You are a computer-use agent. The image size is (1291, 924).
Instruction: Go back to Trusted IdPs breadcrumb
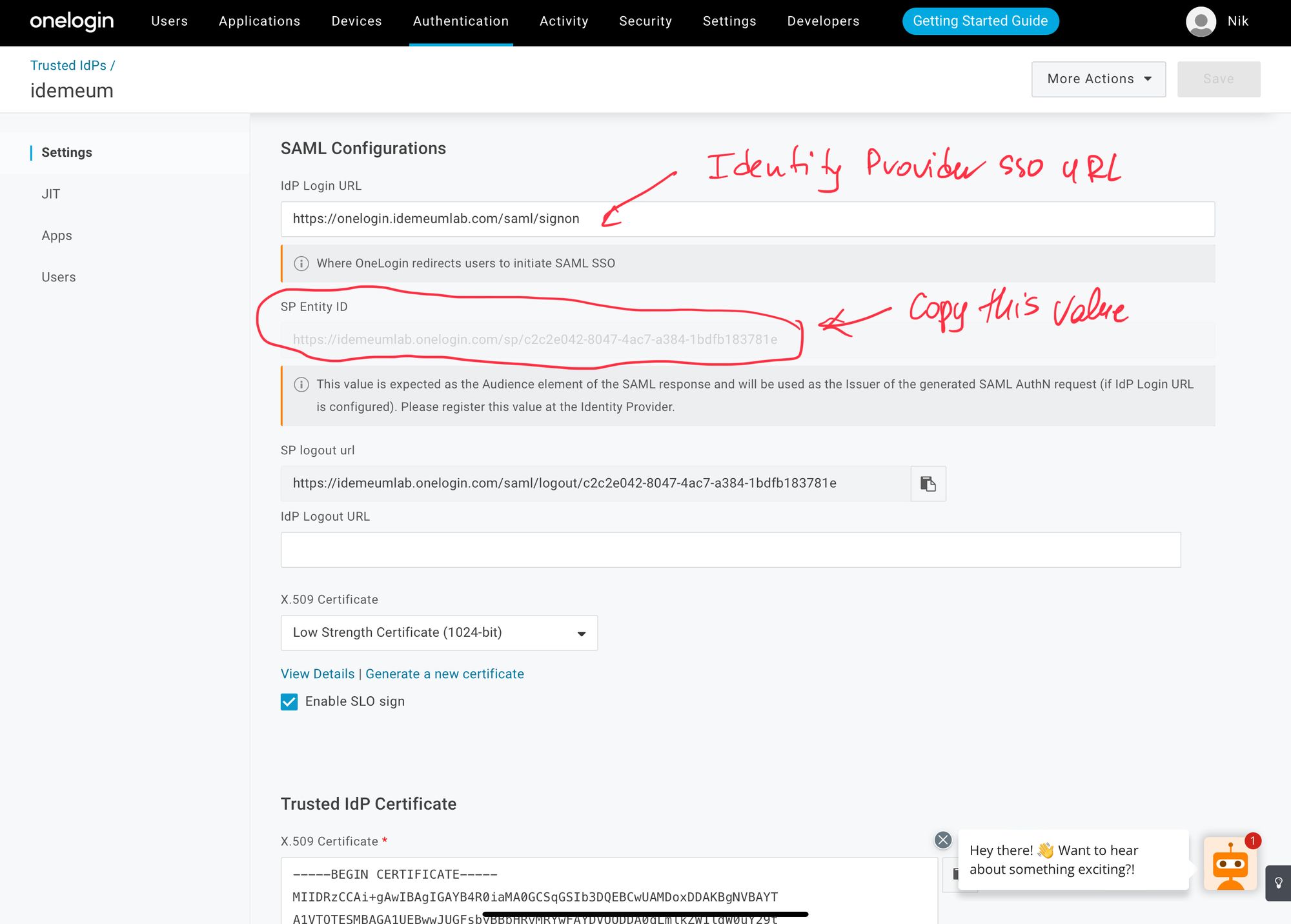[x=68, y=65]
